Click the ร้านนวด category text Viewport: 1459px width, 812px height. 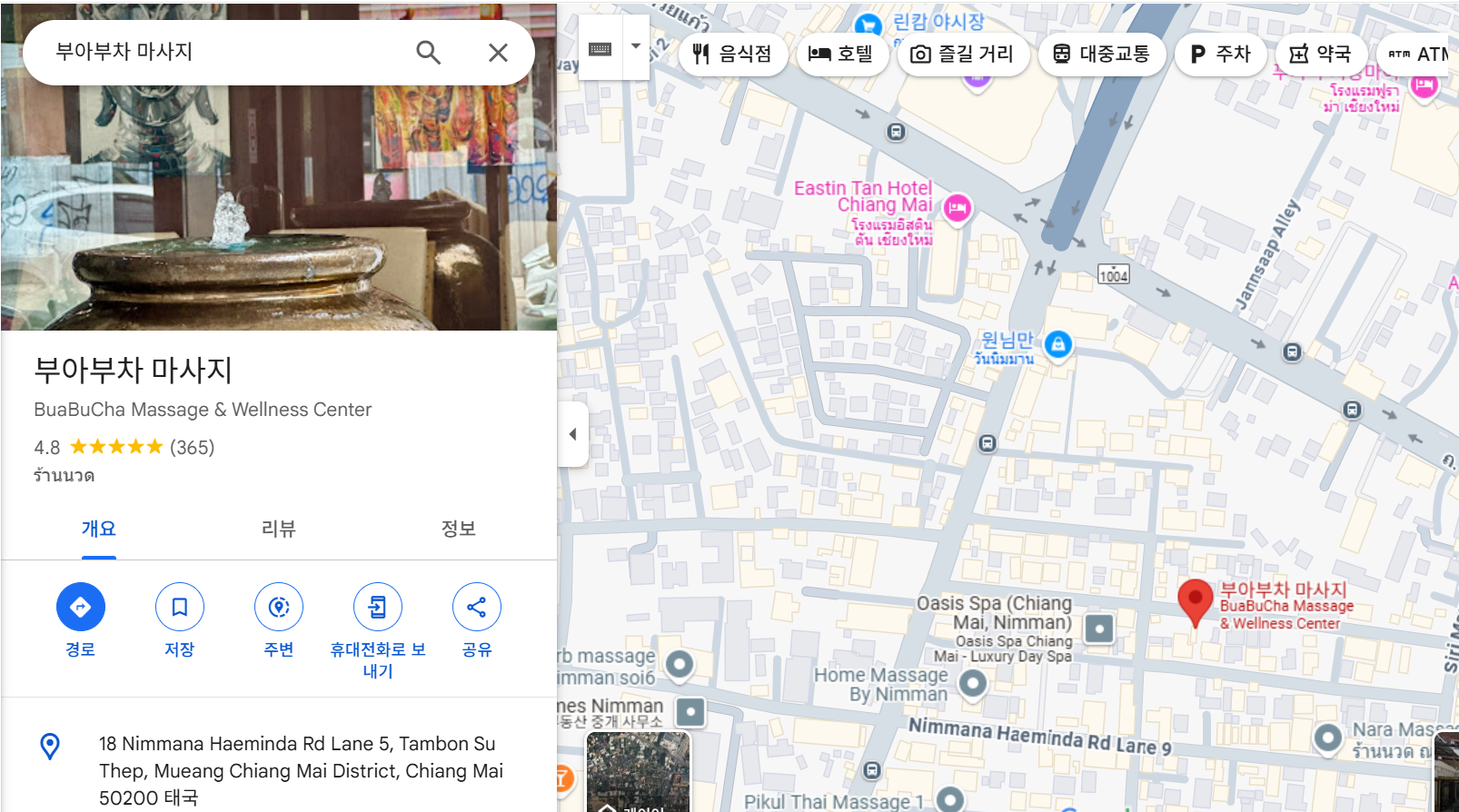[x=64, y=475]
